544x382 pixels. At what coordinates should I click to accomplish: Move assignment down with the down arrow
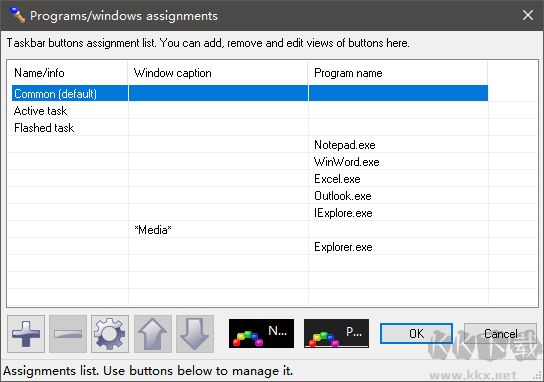(x=195, y=334)
